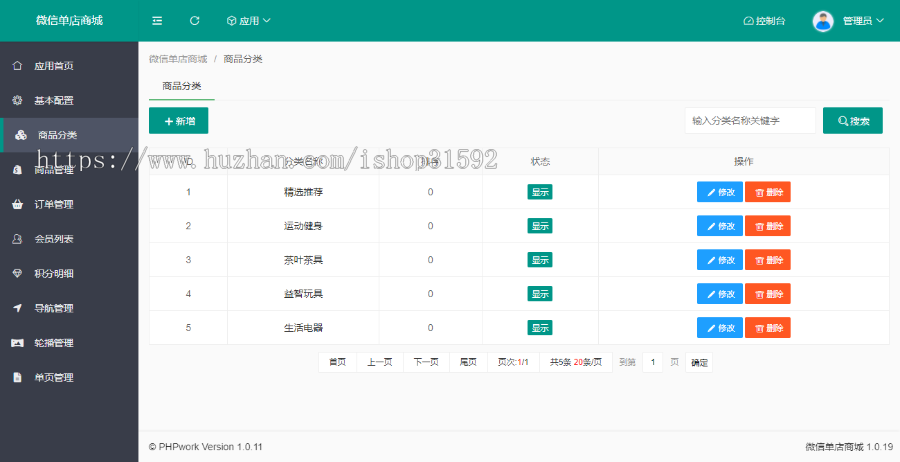Click 修改 button for 运动健身 row
This screenshot has width=900, height=462.
[x=719, y=226]
